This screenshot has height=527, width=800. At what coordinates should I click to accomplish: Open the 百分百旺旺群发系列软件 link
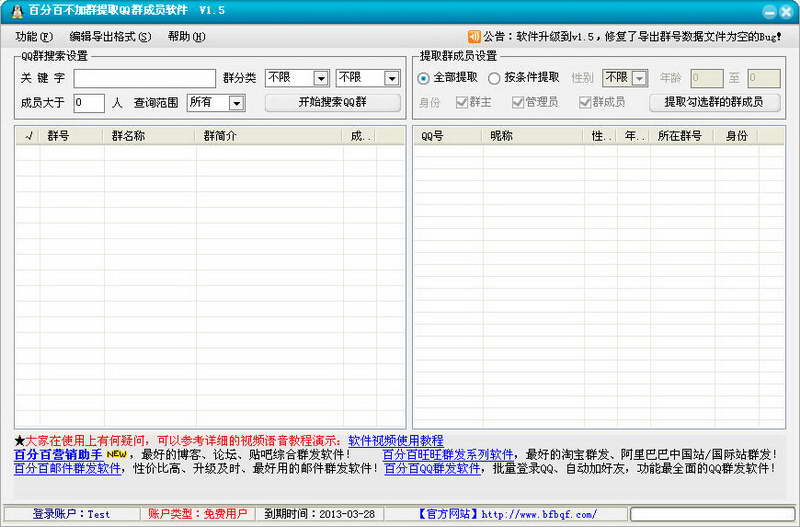448,454
